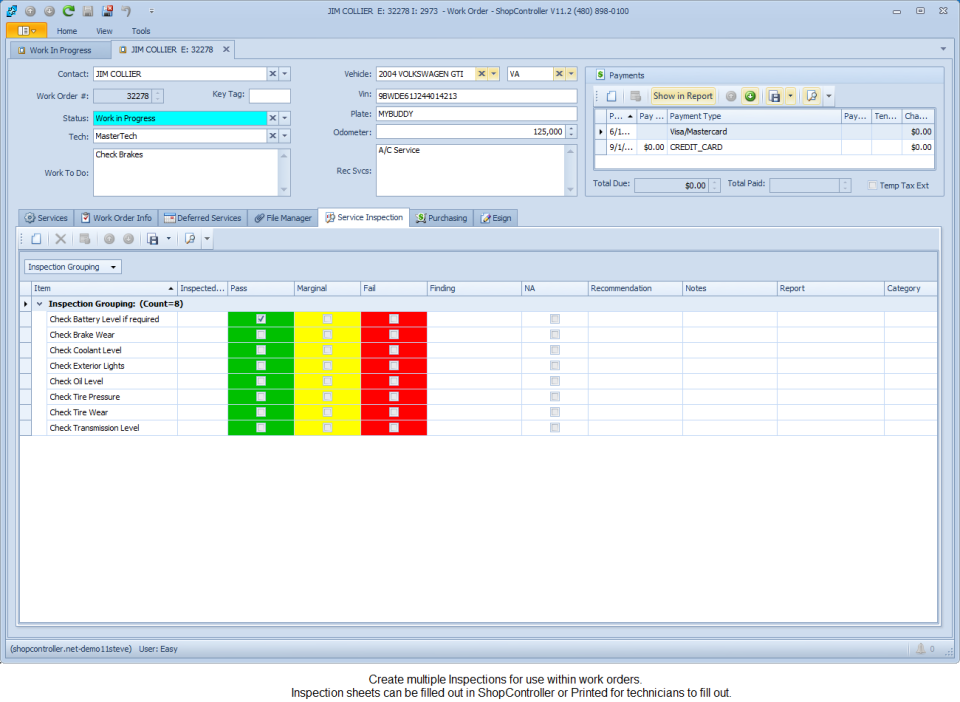Create a new payment with the New icon
Screen dimensions: 960x702
[611, 95]
